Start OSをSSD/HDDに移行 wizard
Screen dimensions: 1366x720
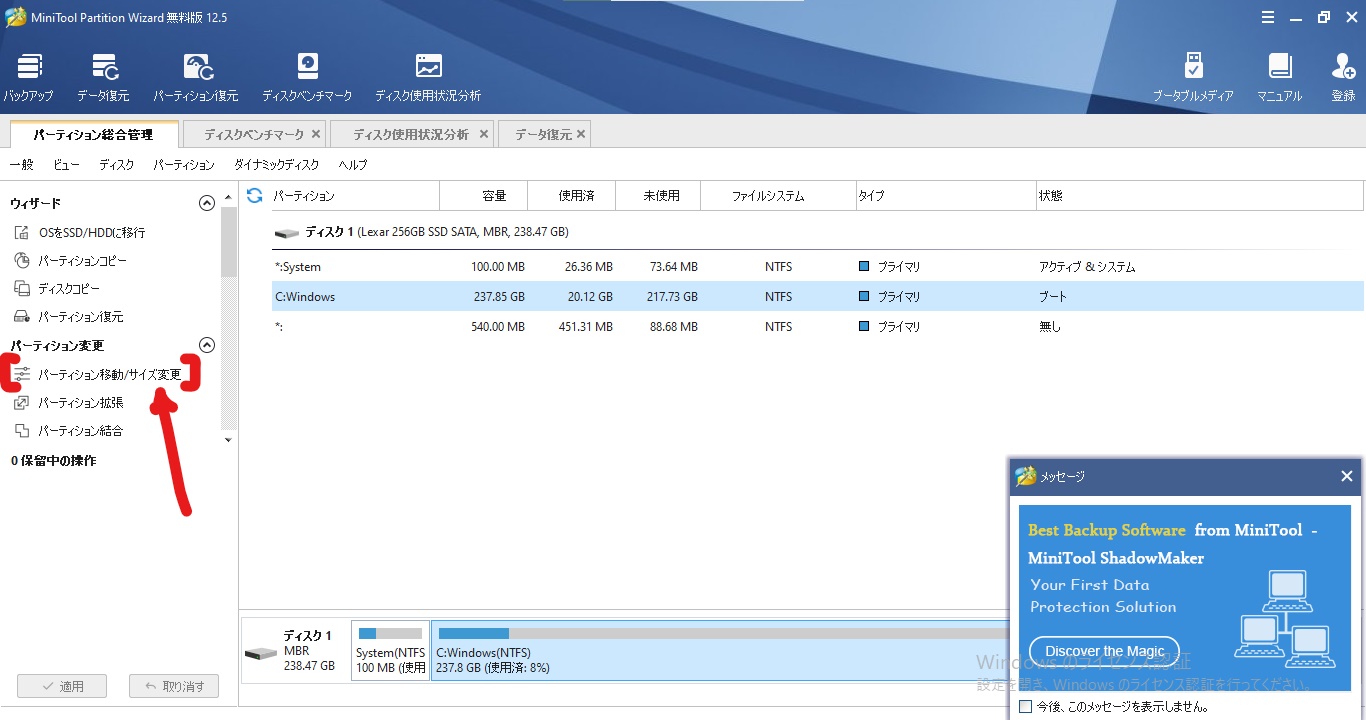(x=80, y=232)
